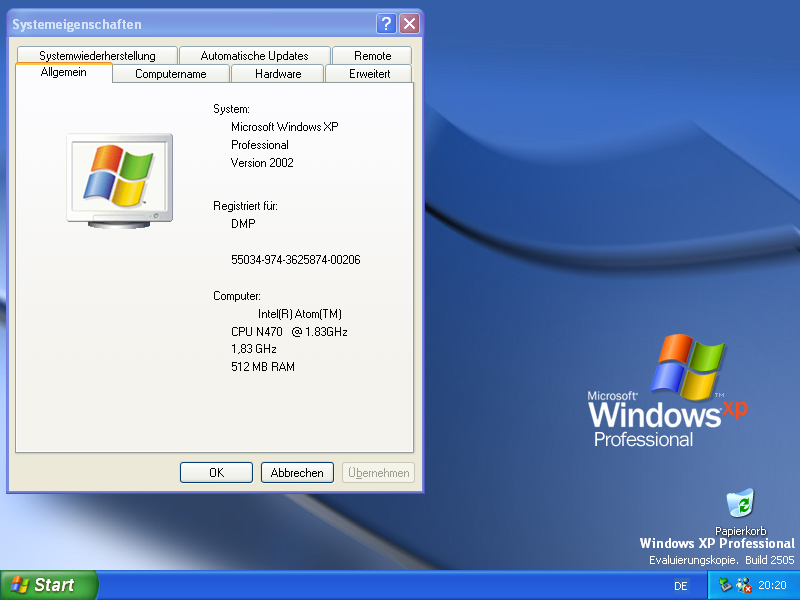Select the Allgemein tab
Image resolution: width=800 pixels, height=600 pixels.
[x=64, y=72]
